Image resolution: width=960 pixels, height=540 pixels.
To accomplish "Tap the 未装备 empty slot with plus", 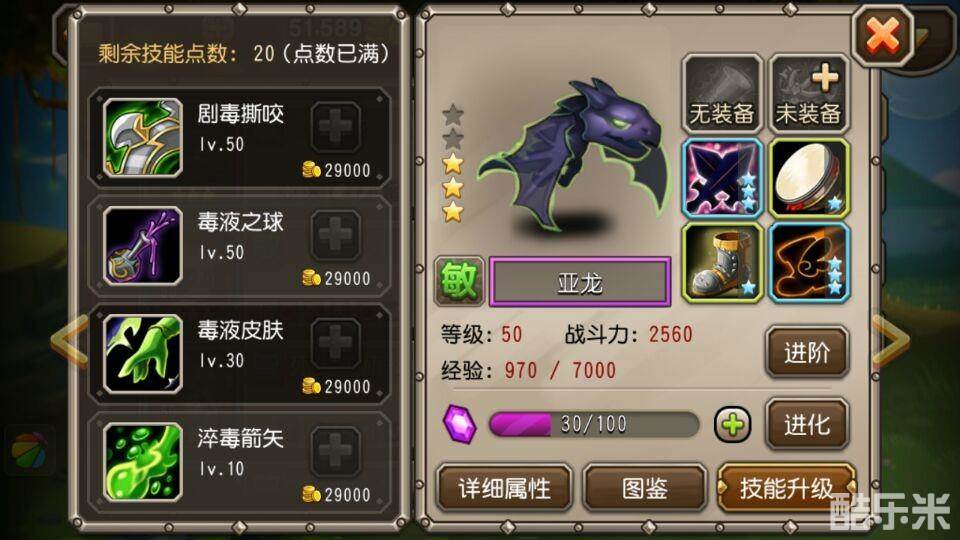I will [809, 94].
